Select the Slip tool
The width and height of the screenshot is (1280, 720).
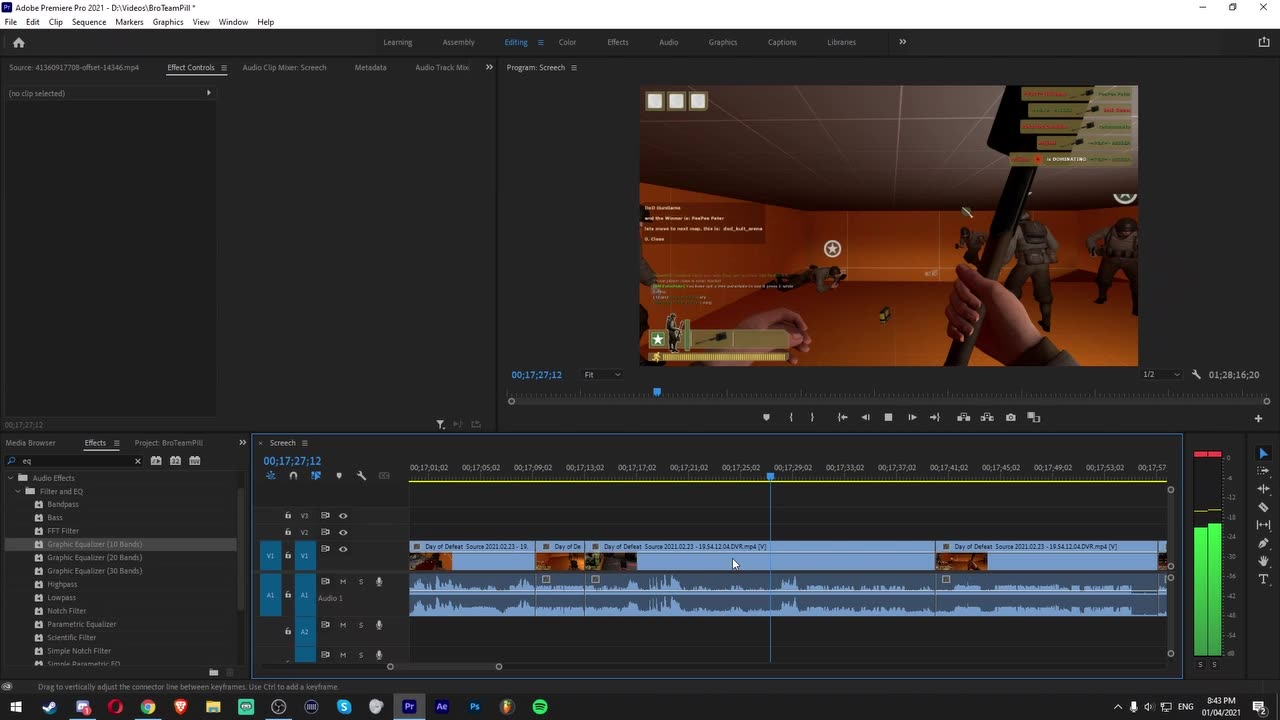click(1263, 525)
